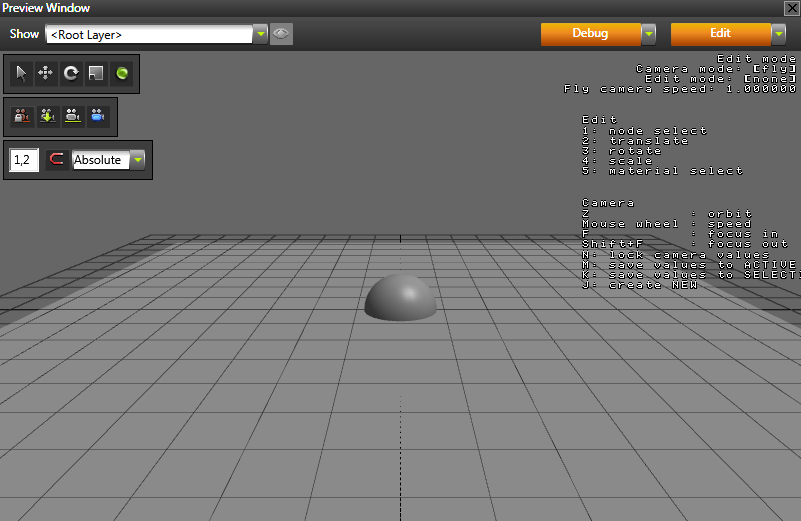Click the orange Debug button
The image size is (801, 521).
pos(589,34)
